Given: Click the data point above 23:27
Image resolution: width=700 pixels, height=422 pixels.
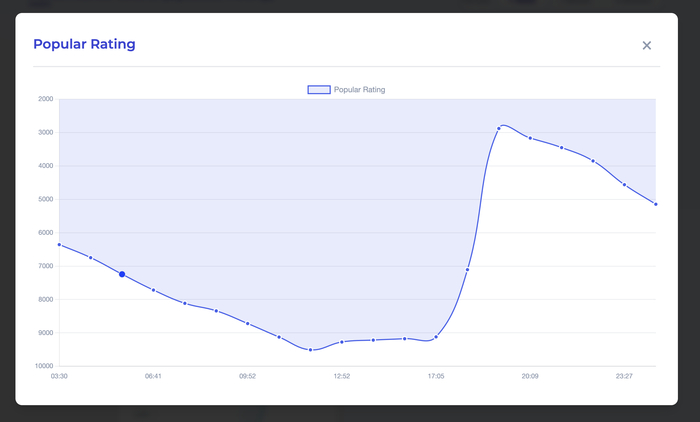Looking at the screenshot, I should tap(624, 184).
